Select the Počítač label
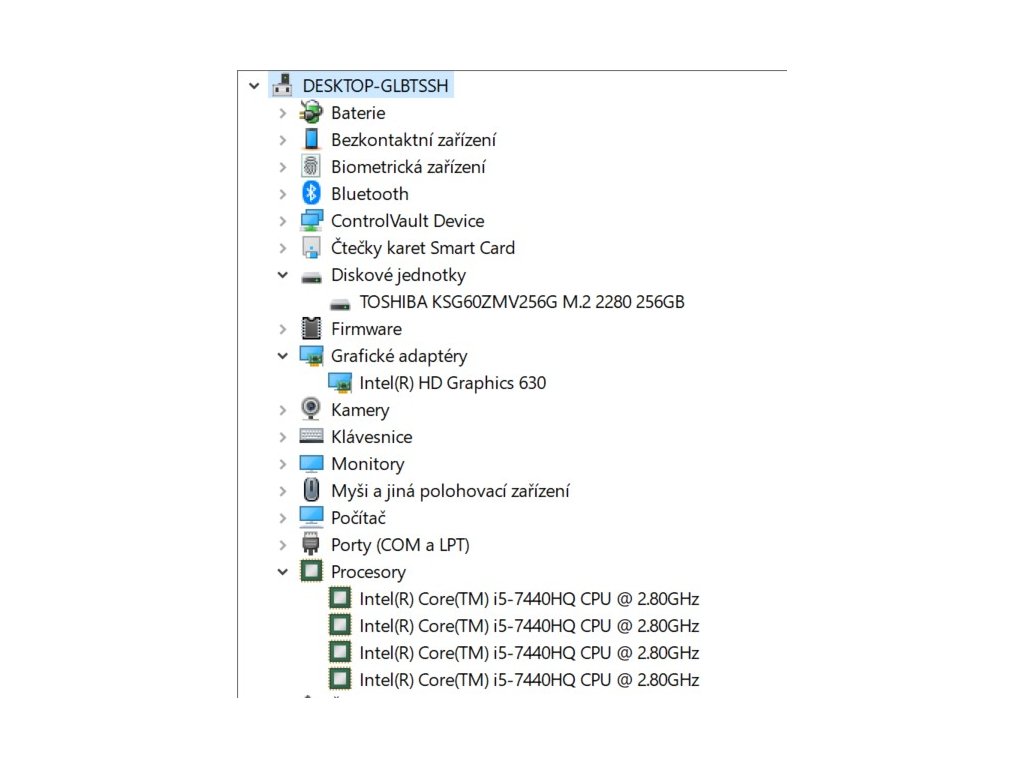 [x=359, y=518]
